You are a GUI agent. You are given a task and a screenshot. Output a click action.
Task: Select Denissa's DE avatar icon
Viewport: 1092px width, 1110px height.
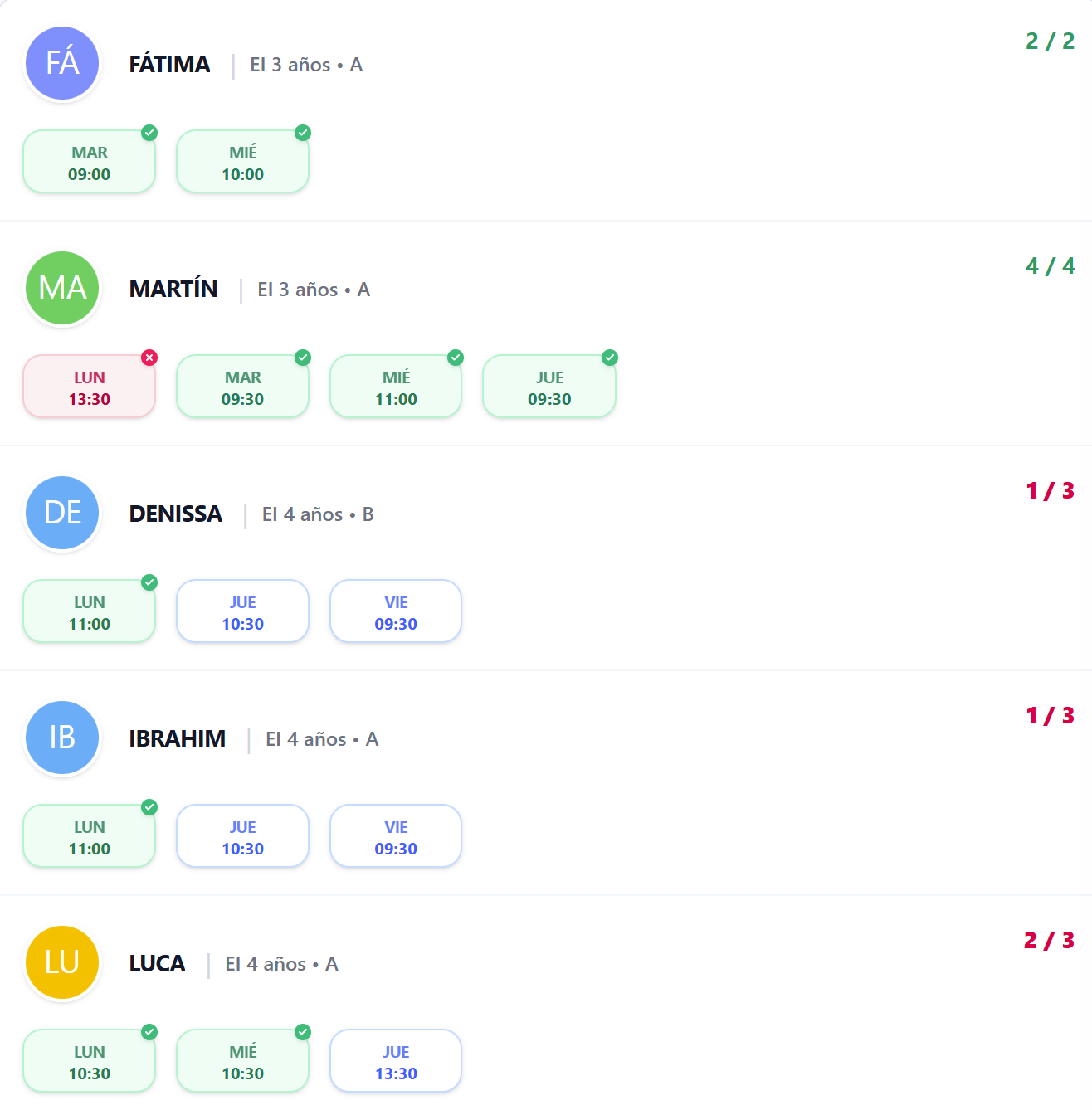click(62, 513)
